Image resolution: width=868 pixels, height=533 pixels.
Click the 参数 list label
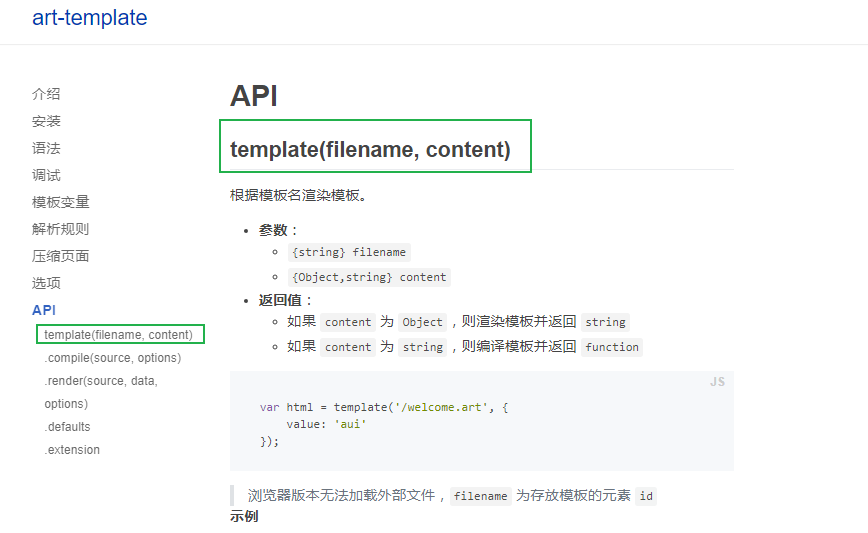click(278, 230)
